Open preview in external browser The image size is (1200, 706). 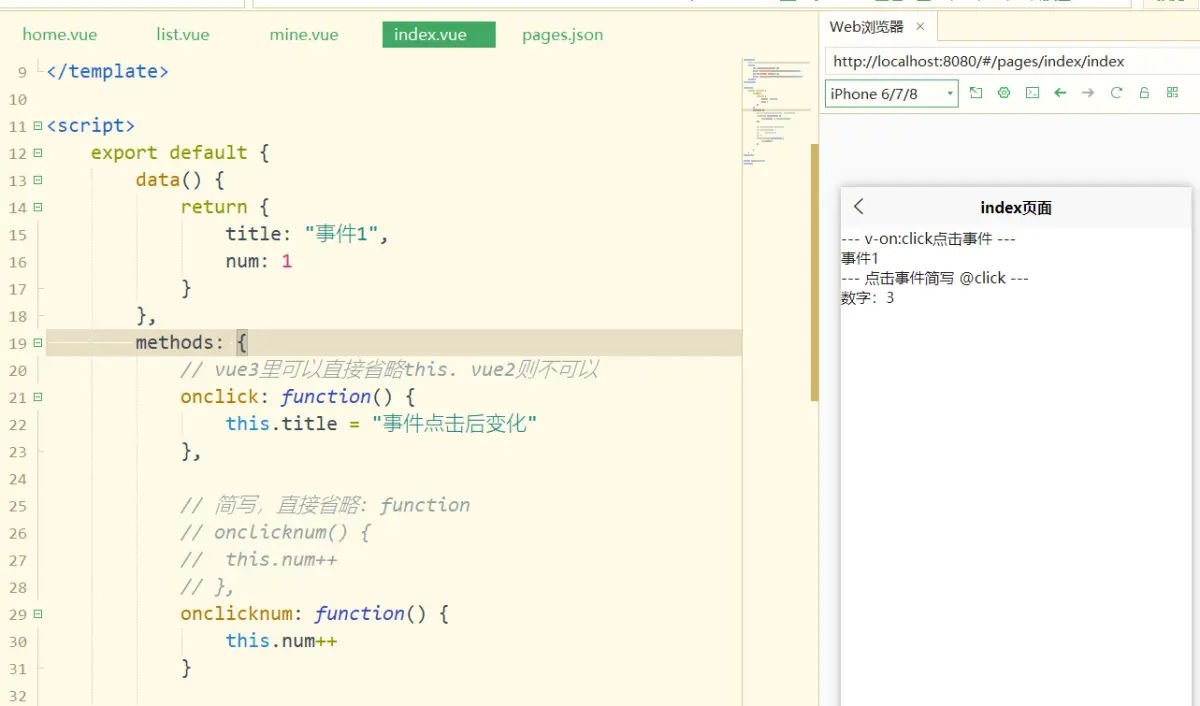976,92
